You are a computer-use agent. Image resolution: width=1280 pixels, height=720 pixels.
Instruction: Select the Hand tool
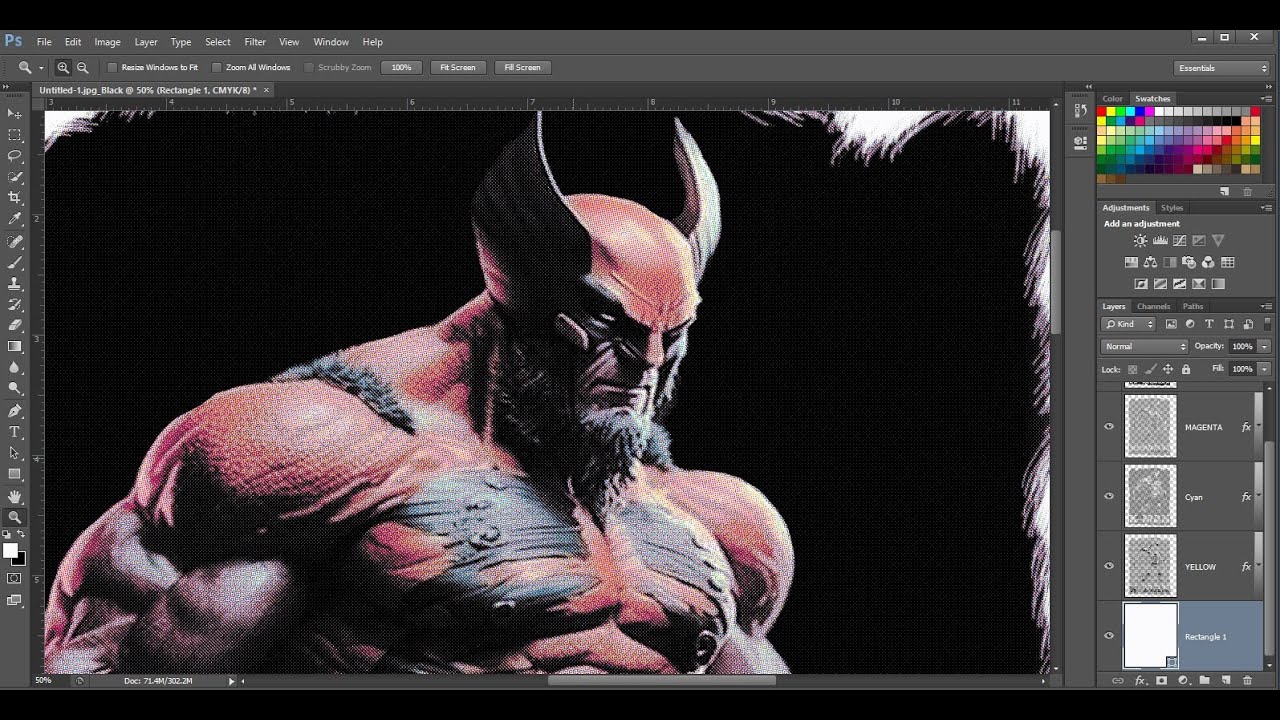(x=15, y=497)
